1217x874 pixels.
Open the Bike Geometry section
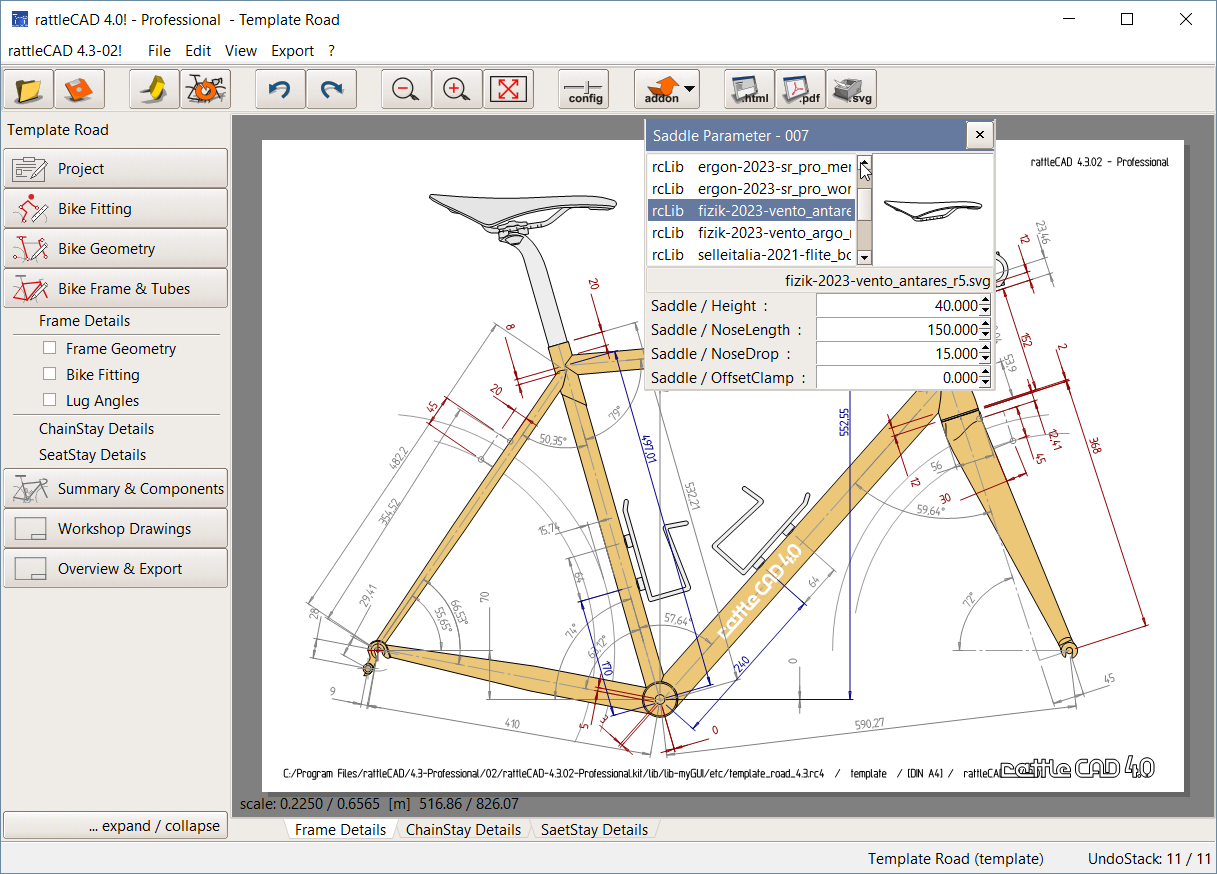pyautogui.click(x=115, y=248)
